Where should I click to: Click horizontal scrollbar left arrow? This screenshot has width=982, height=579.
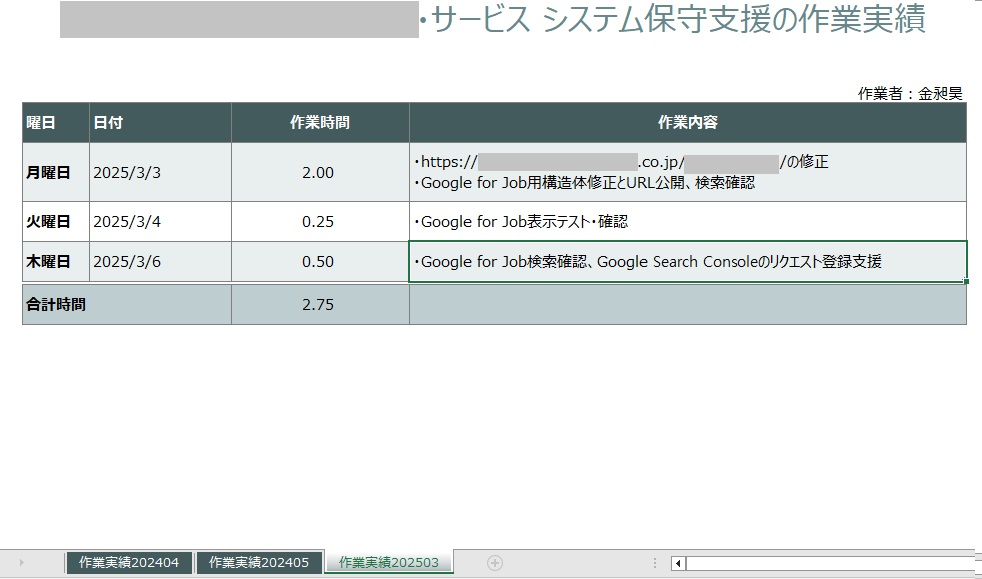click(x=678, y=563)
